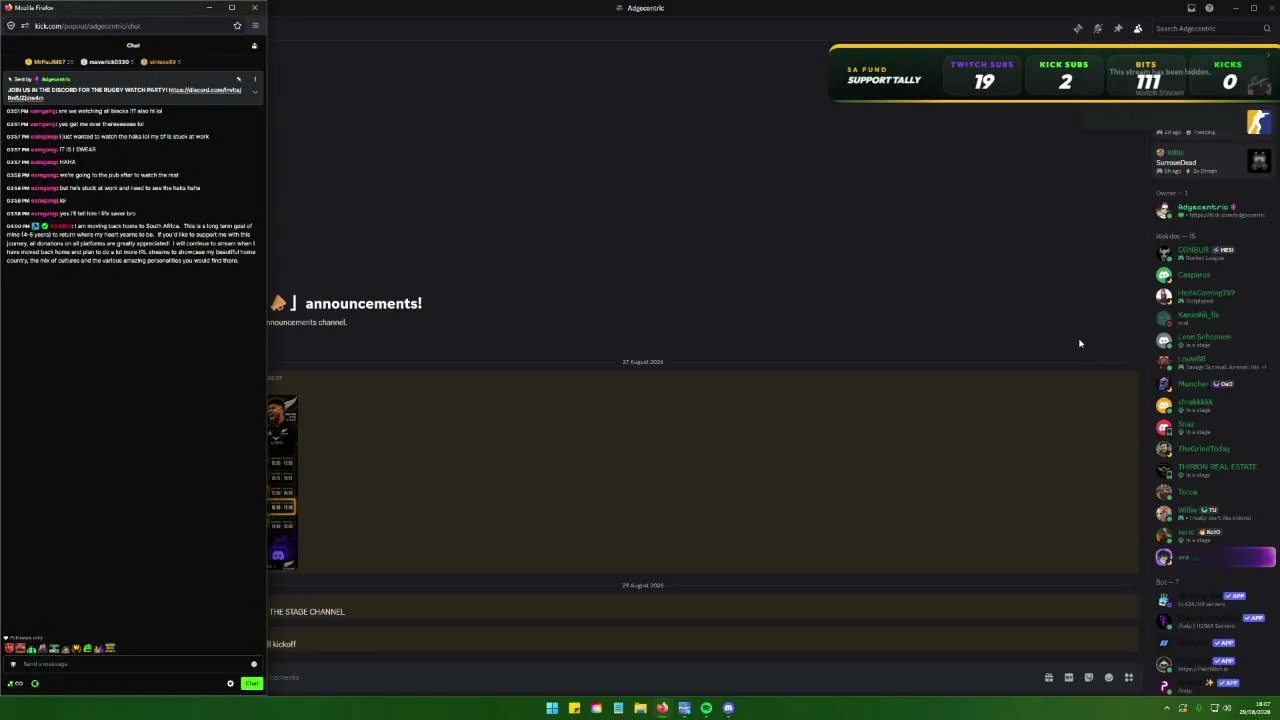
Task: Open pinned message three-dot options in Kick chat
Action: pyautogui.click(x=254, y=79)
